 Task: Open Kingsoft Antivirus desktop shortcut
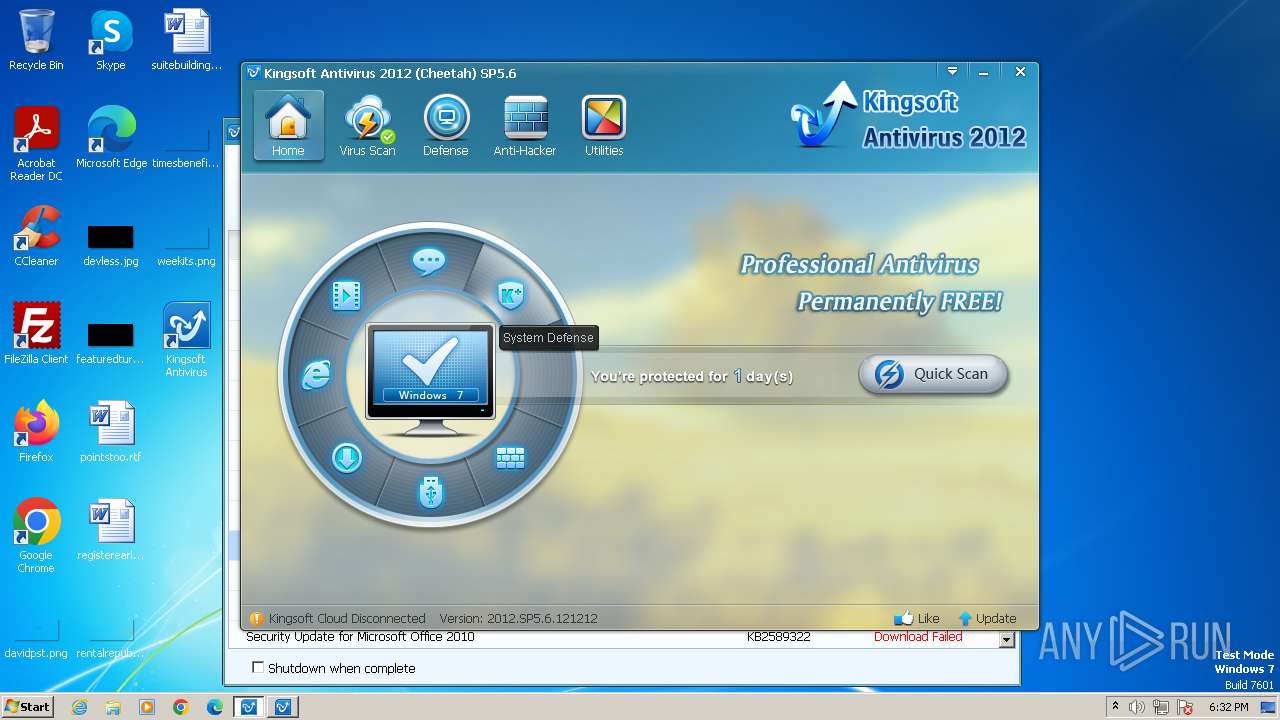point(186,340)
